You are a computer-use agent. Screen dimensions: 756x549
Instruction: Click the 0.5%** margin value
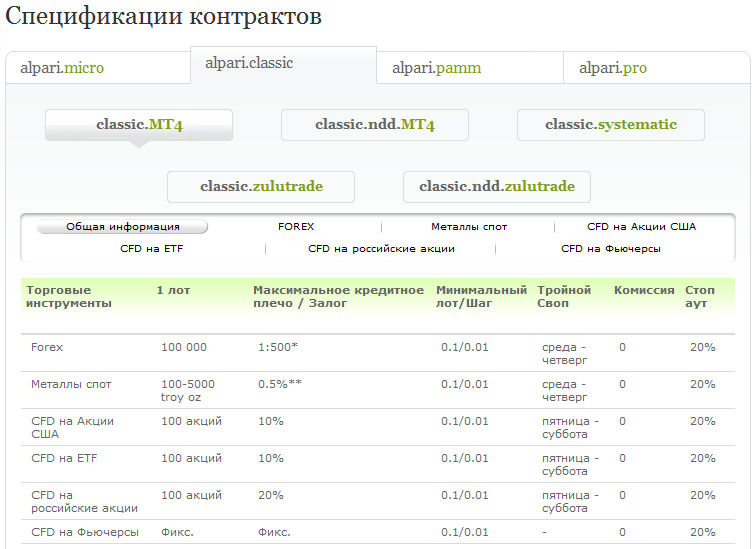pyautogui.click(x=280, y=384)
